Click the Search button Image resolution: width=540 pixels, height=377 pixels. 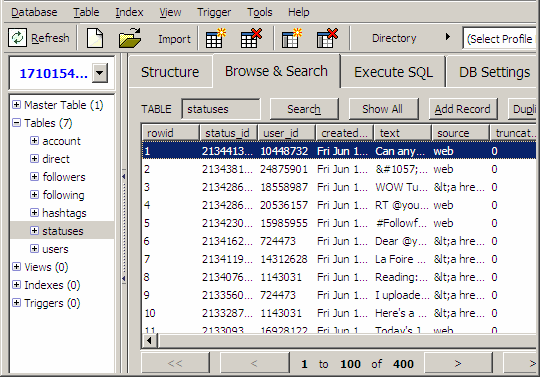pyautogui.click(x=304, y=109)
